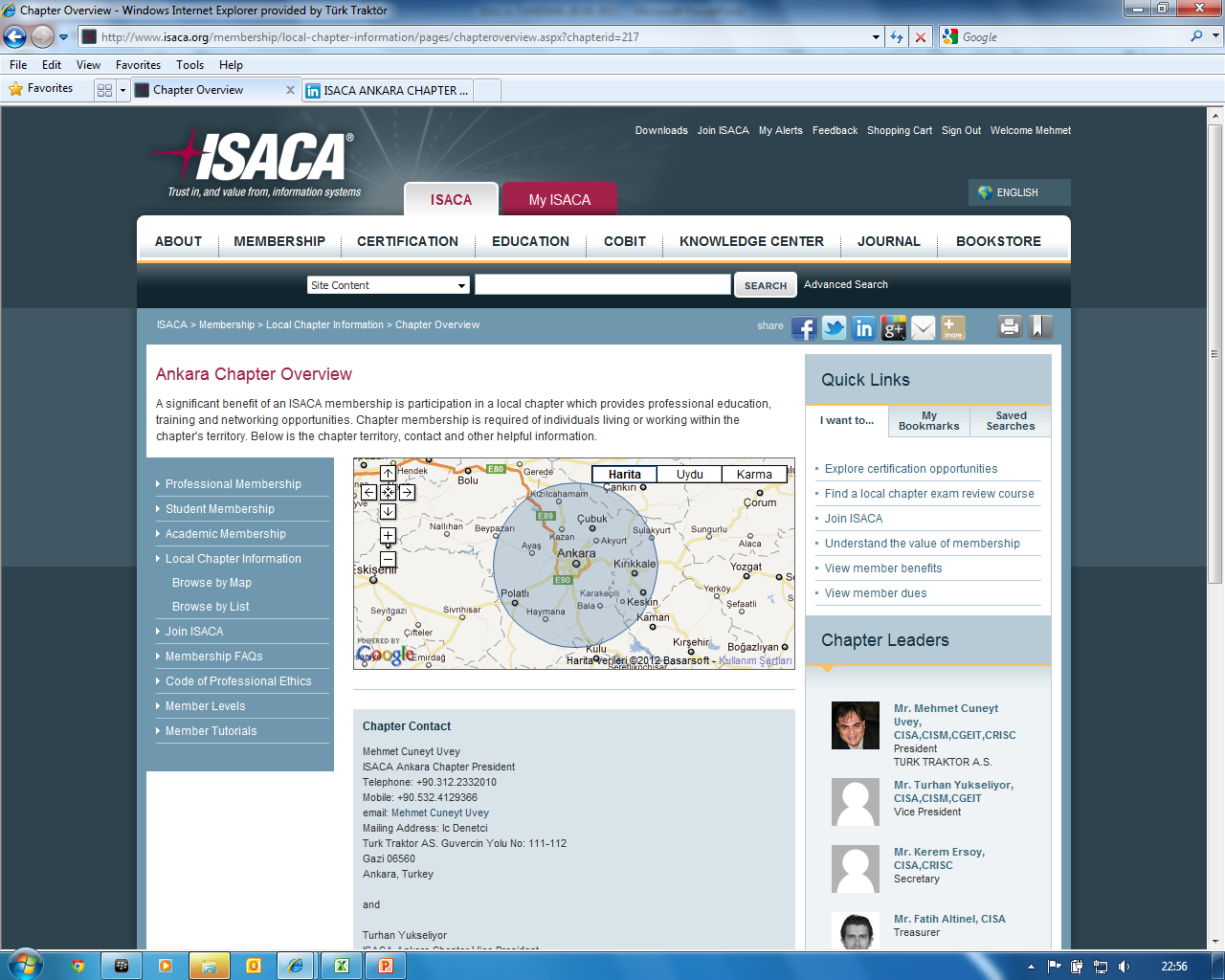
Task: Click Mehmet Cuneyt Uvey's photo thumbnail
Action: pos(855,725)
